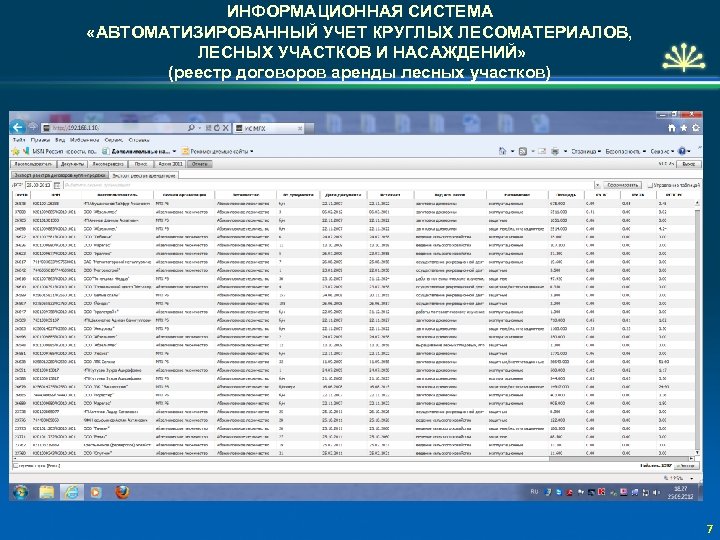
Task: Click the browser Forward arrow
Action: pos(33,127)
